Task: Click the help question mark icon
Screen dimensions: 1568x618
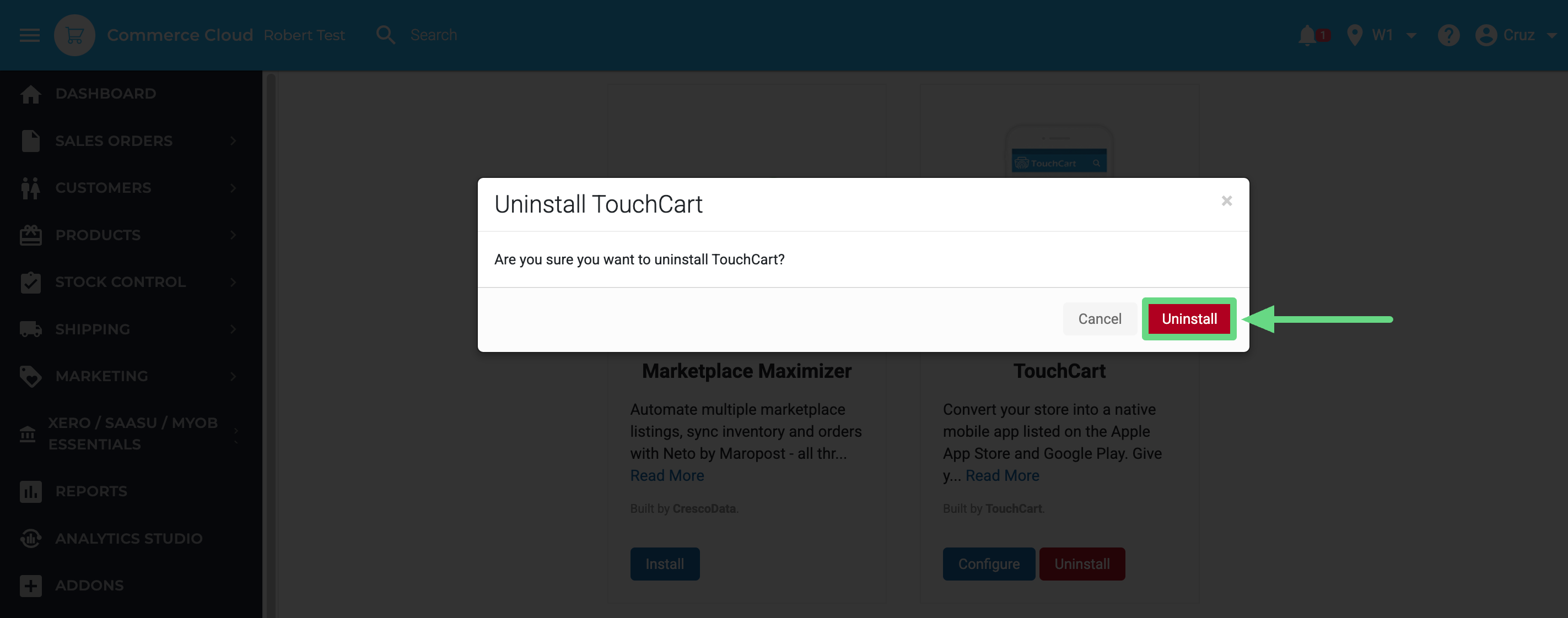Action: 1449,35
